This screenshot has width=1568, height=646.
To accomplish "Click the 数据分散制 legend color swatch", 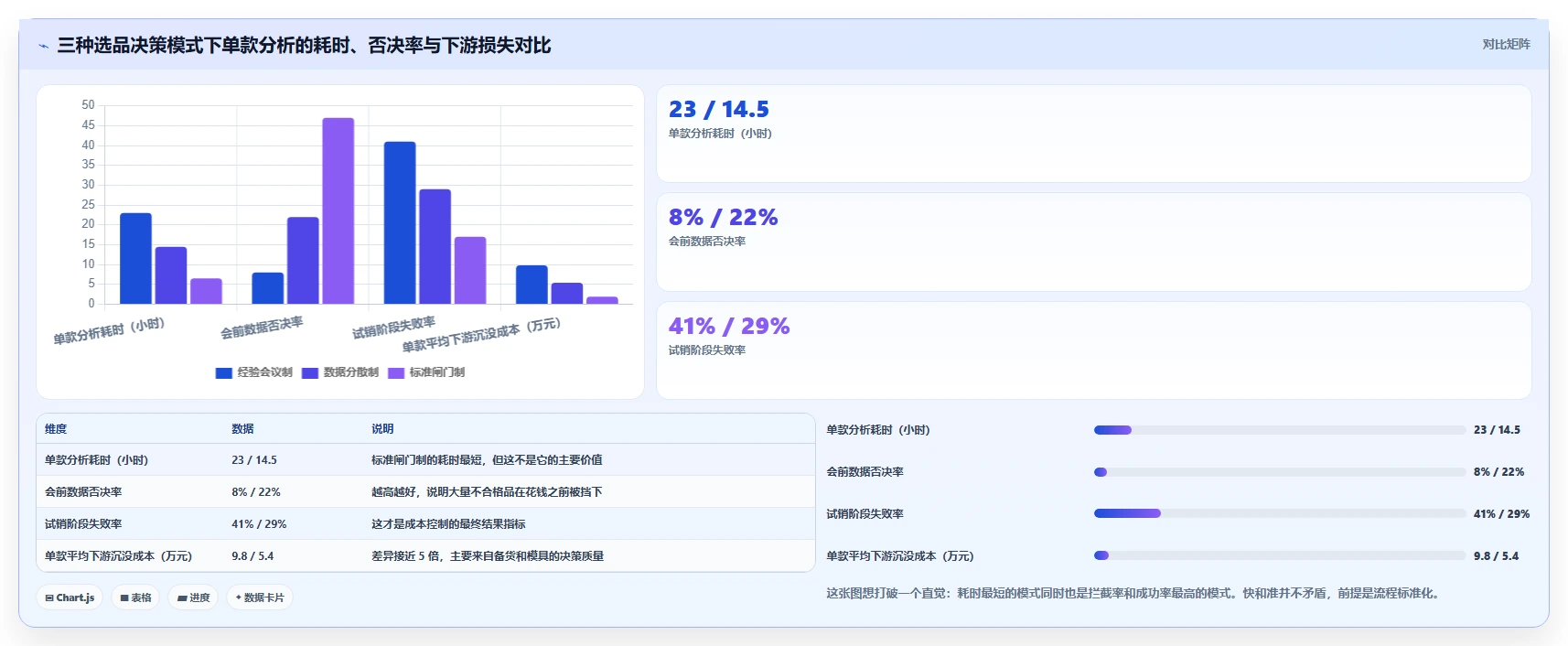I will 310,372.
